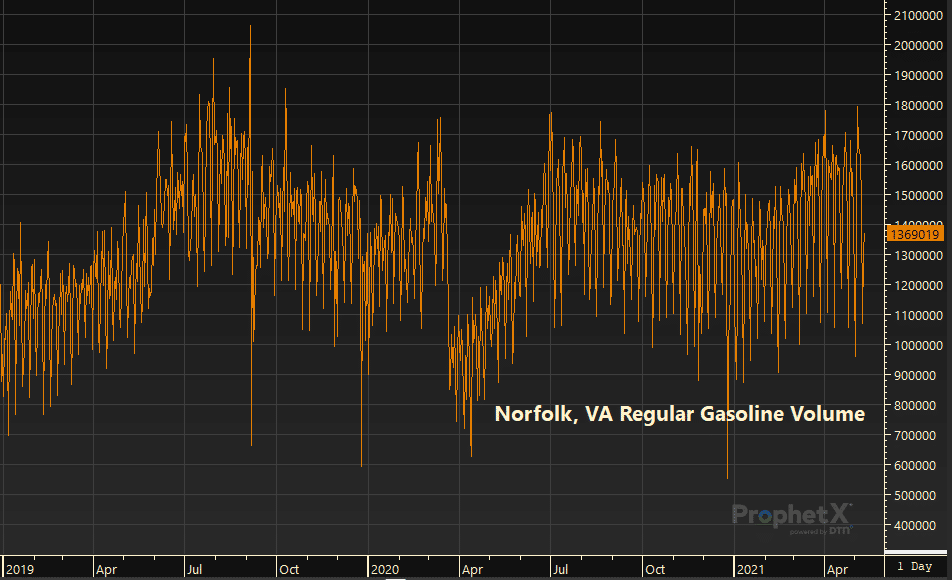This screenshot has width=952, height=580.
Task: Click the 800000 value on price axis
Action: (915, 406)
